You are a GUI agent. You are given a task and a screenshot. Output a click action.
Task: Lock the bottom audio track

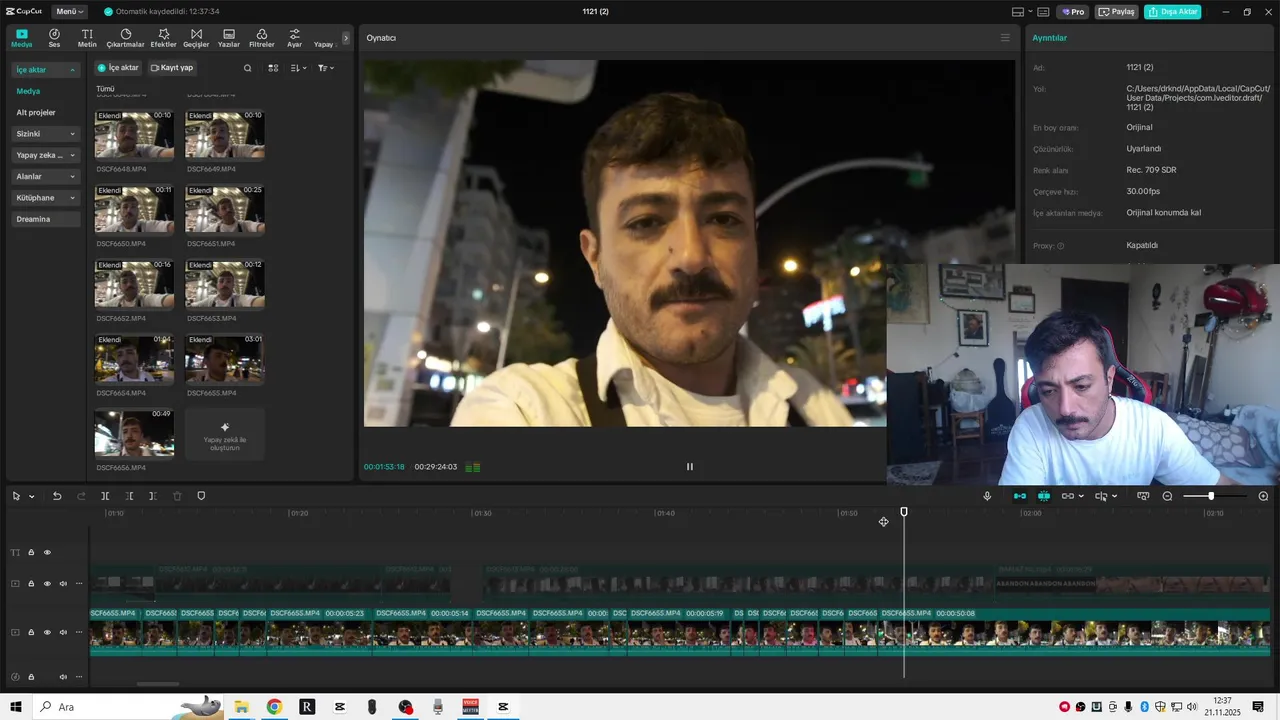(31, 677)
